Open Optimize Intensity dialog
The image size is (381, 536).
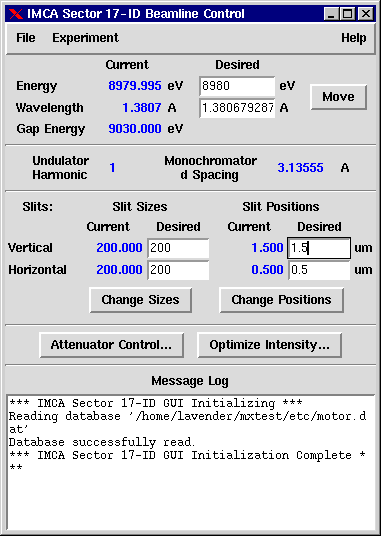click(x=270, y=345)
